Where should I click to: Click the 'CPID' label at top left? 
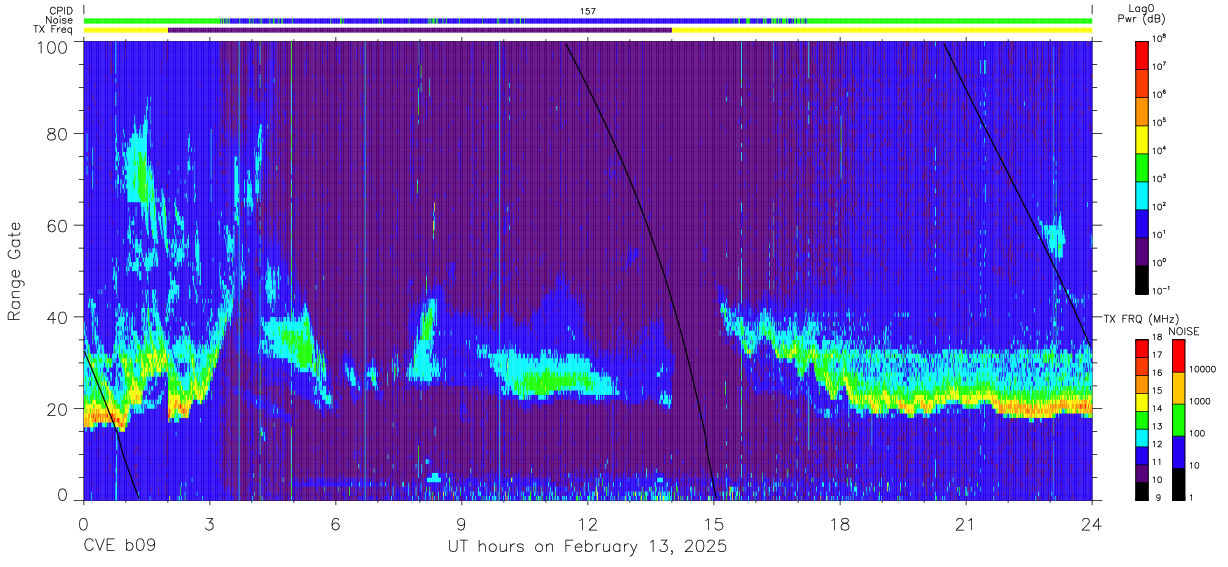61,10
